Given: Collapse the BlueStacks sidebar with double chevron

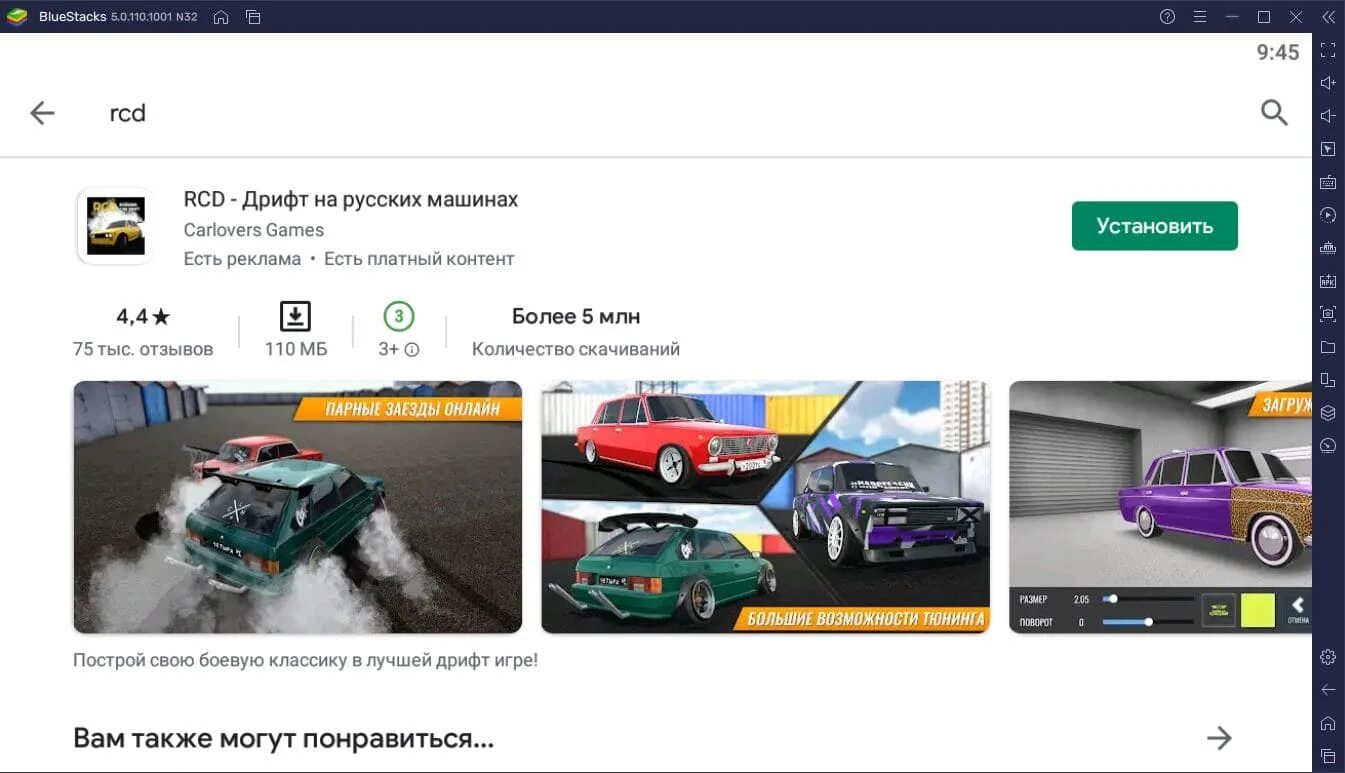Looking at the screenshot, I should [x=1328, y=17].
